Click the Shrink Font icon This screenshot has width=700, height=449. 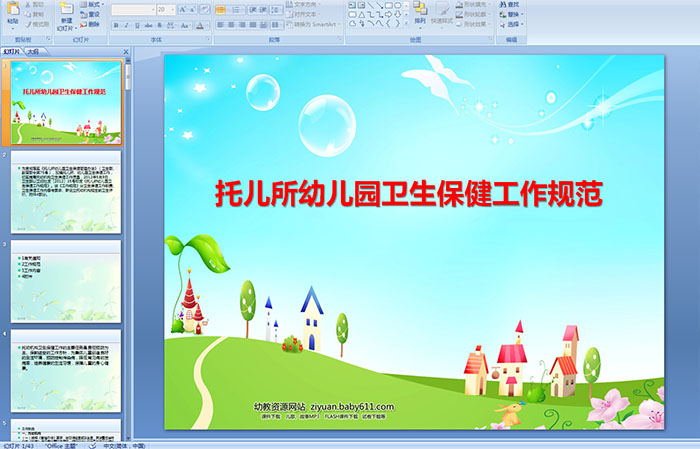click(x=193, y=9)
